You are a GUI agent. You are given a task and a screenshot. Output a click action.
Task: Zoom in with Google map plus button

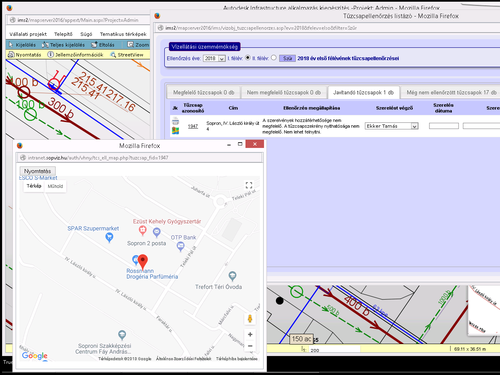coord(250,334)
